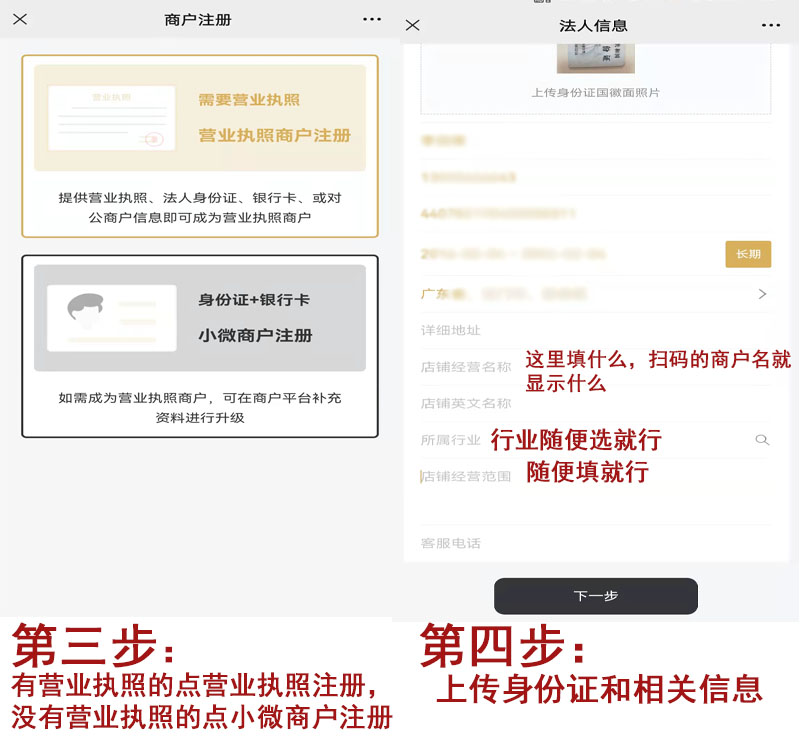The image size is (800, 750).
Task: Click the 身份证+银行卡 heading text
Action: [254, 299]
